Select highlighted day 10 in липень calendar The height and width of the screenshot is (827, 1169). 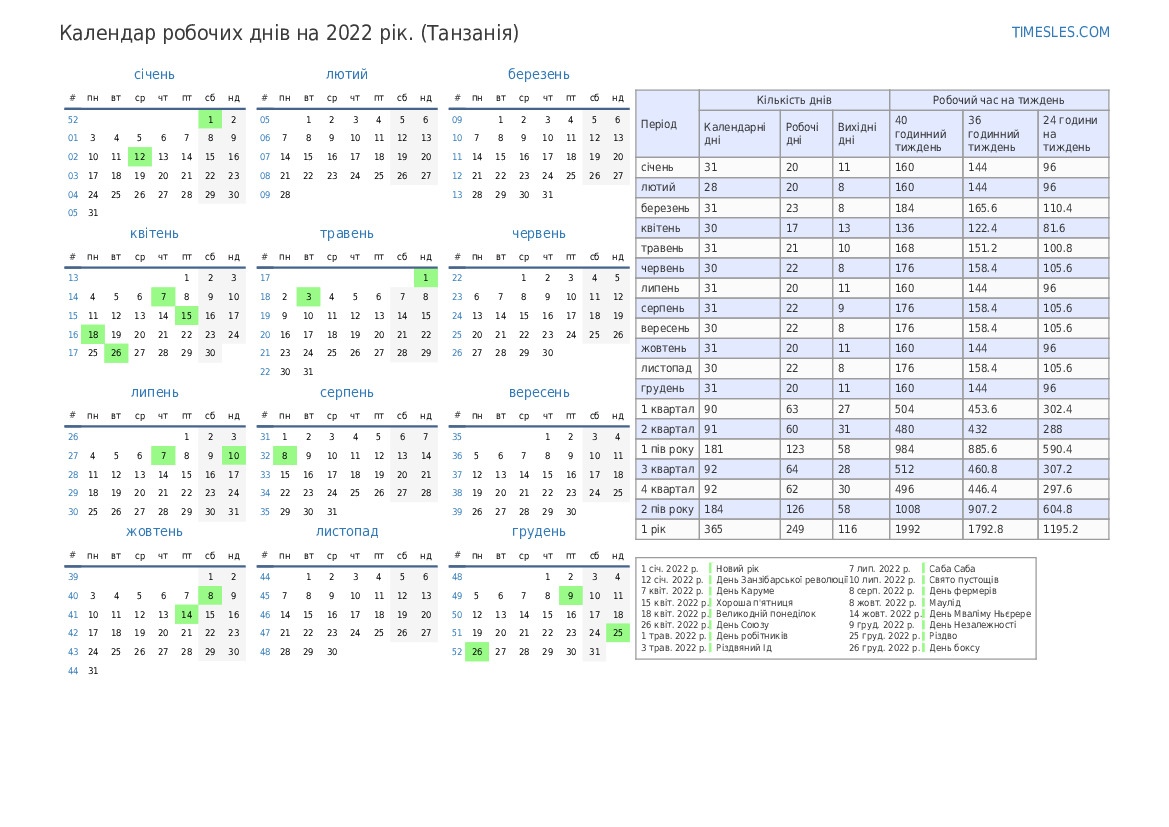click(x=233, y=456)
